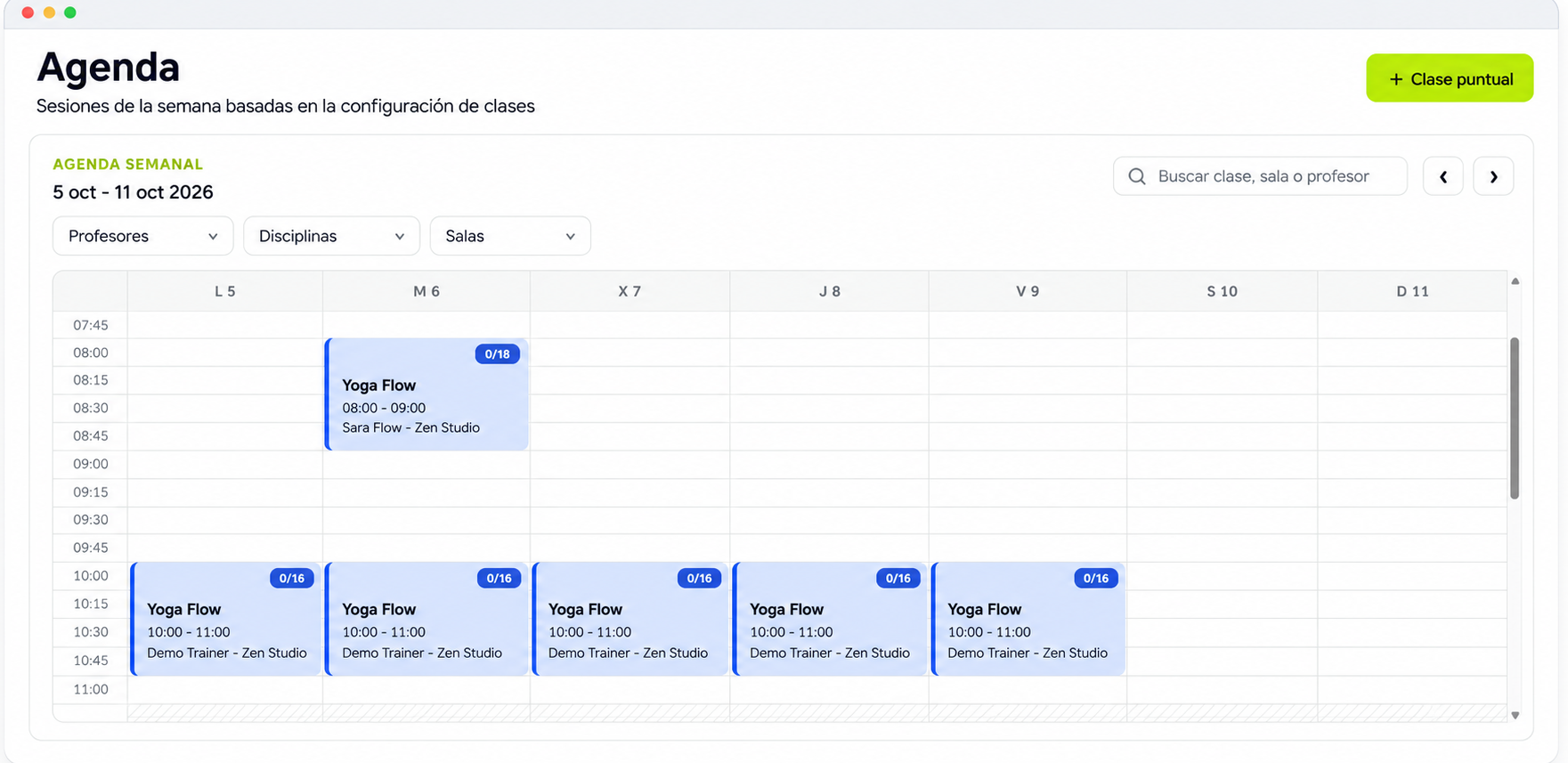The width and height of the screenshot is (1568, 763).
Task: Add a new Clase puntual
Action: (x=1450, y=78)
